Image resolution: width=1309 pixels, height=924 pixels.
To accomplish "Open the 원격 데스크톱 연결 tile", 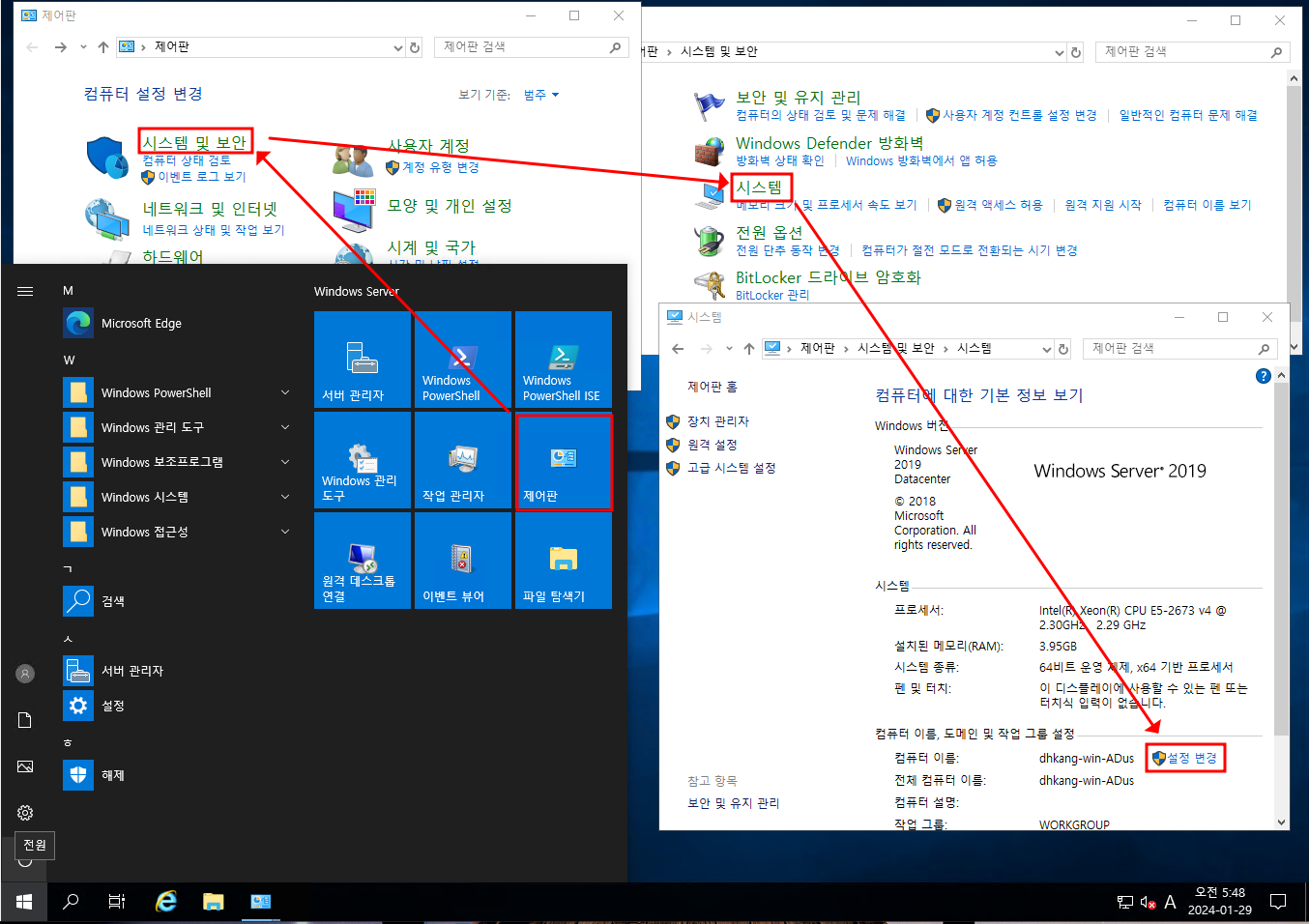I will (x=364, y=561).
